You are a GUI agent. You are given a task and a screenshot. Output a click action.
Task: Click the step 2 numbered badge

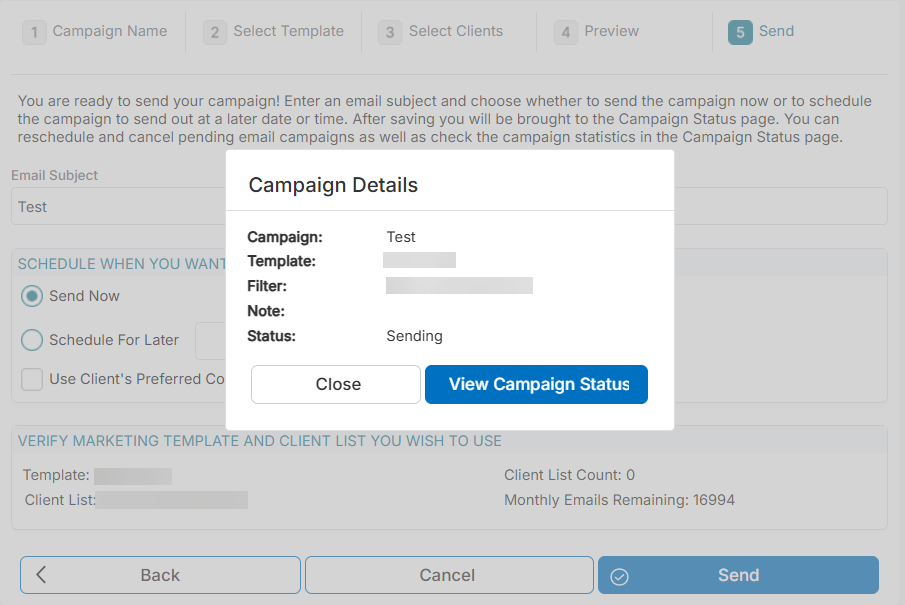(x=214, y=31)
